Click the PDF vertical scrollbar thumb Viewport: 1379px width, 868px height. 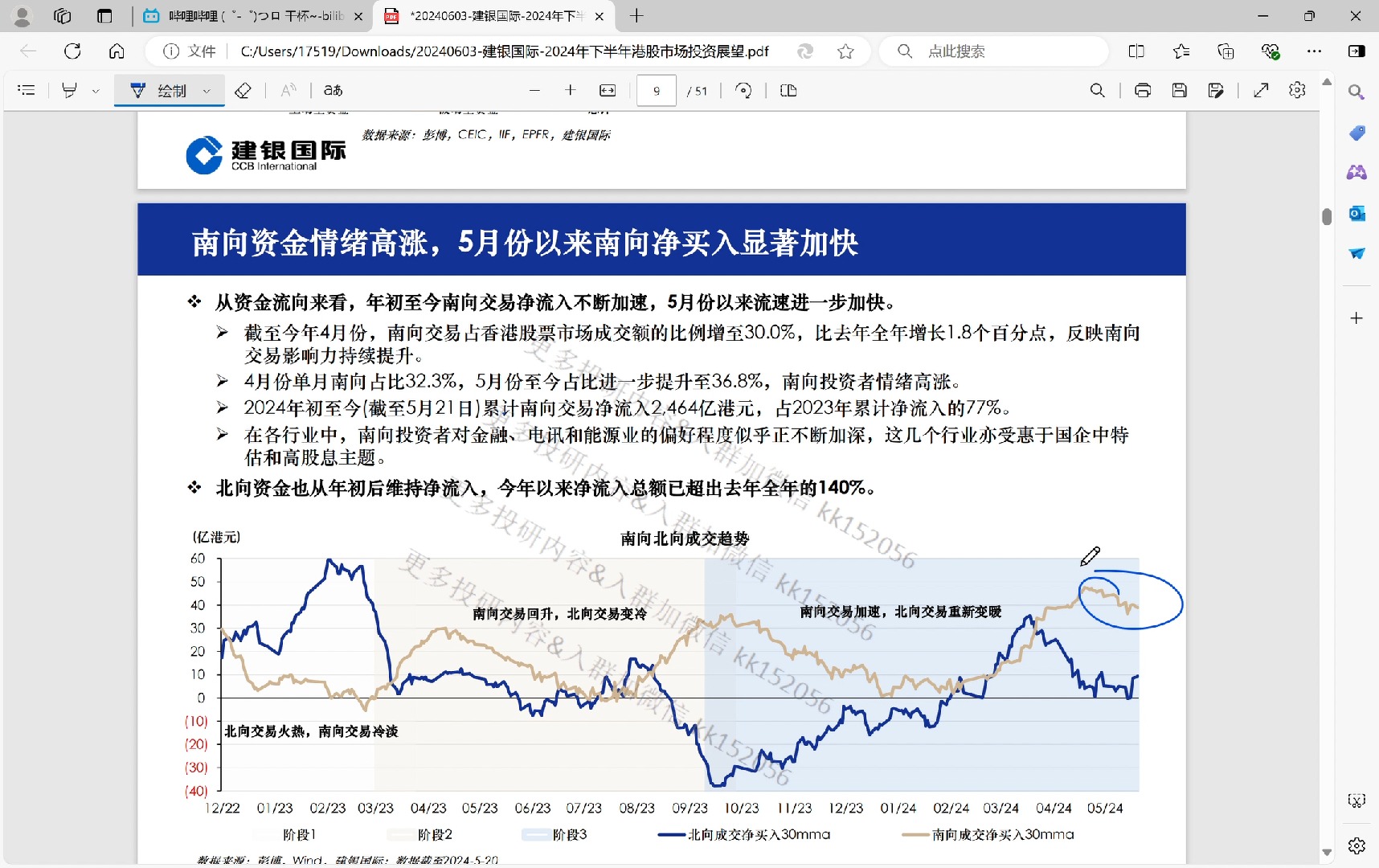1327,216
